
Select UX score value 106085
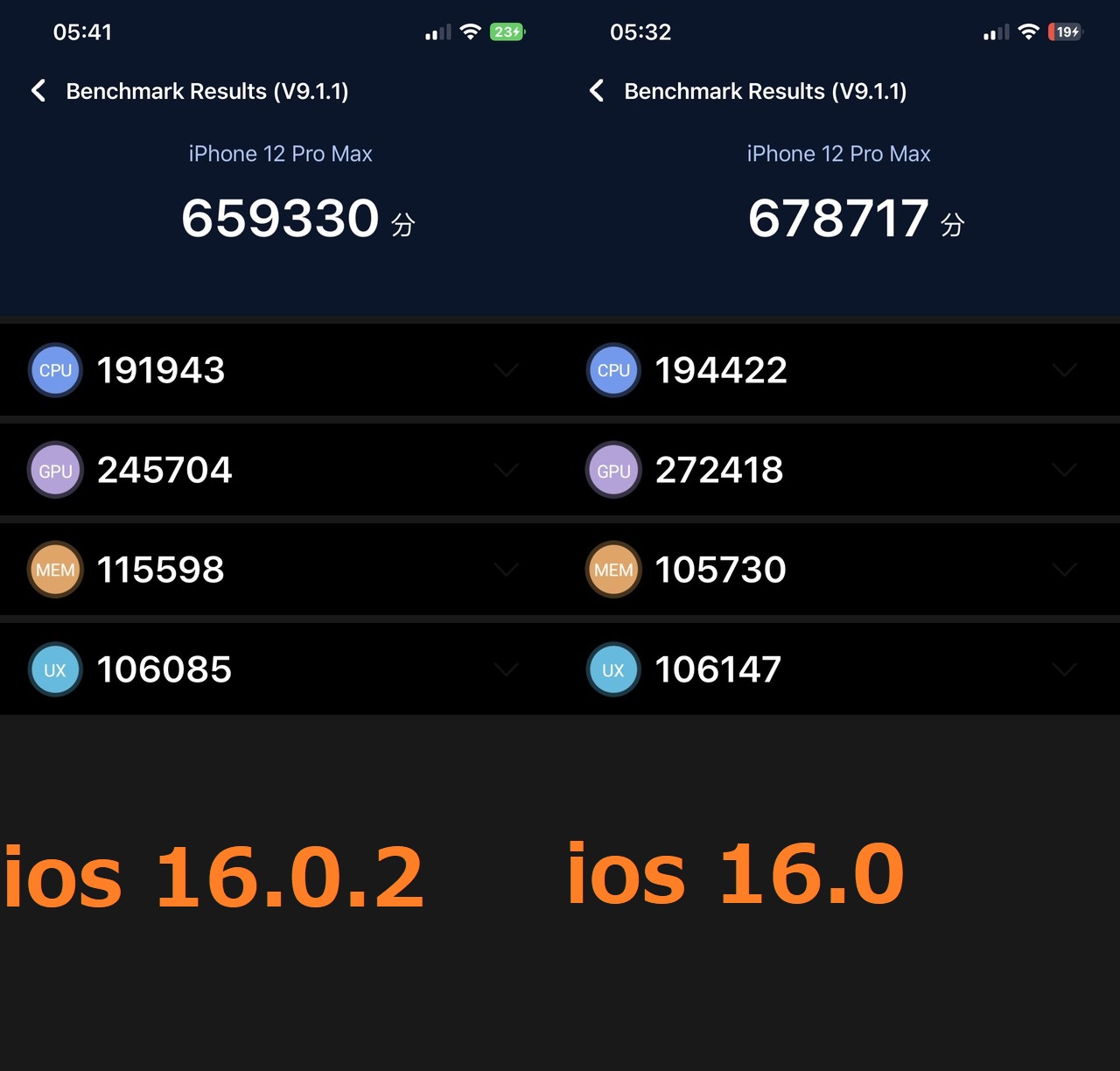(x=164, y=669)
